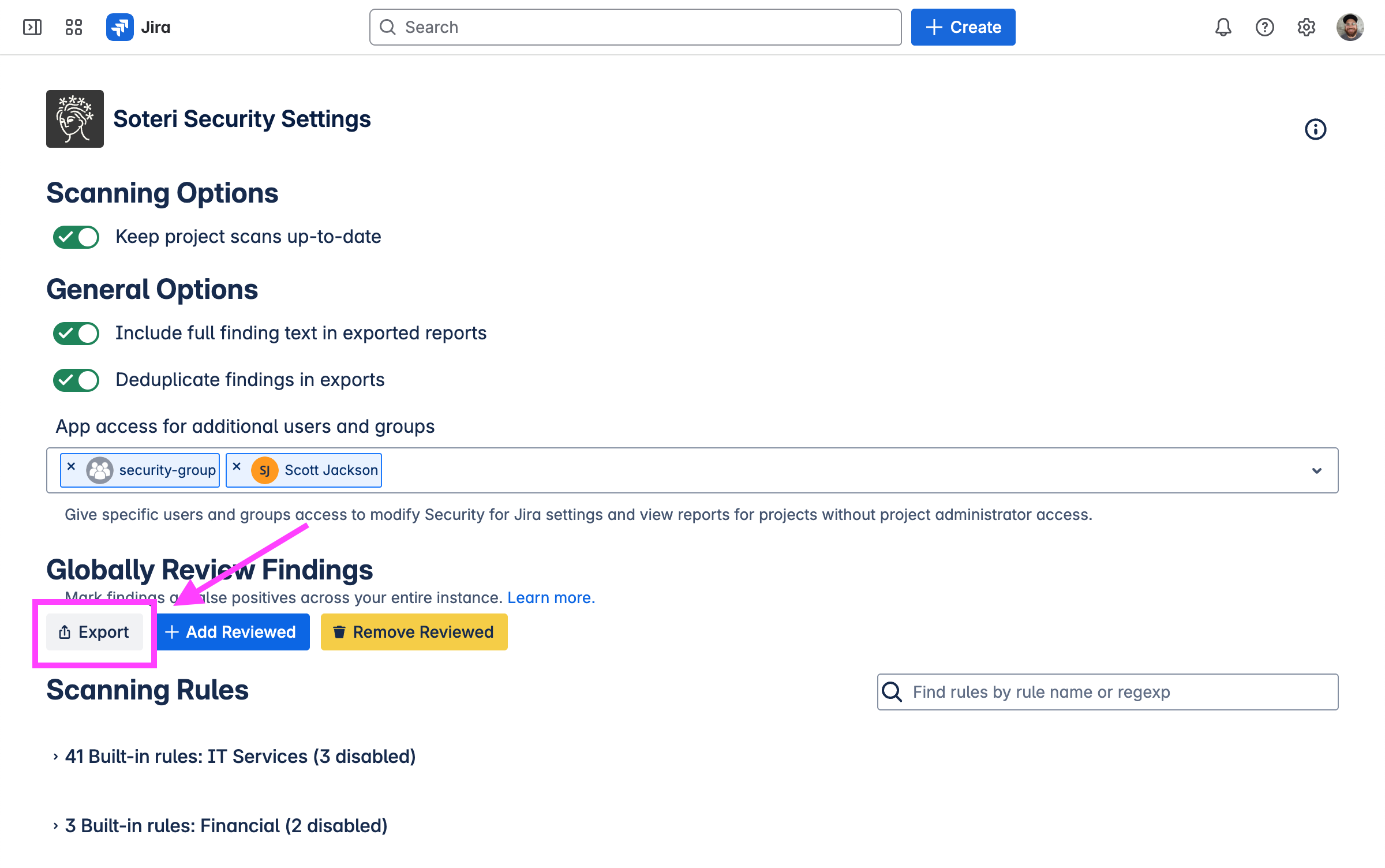Open the app switcher grid icon

coord(74,27)
